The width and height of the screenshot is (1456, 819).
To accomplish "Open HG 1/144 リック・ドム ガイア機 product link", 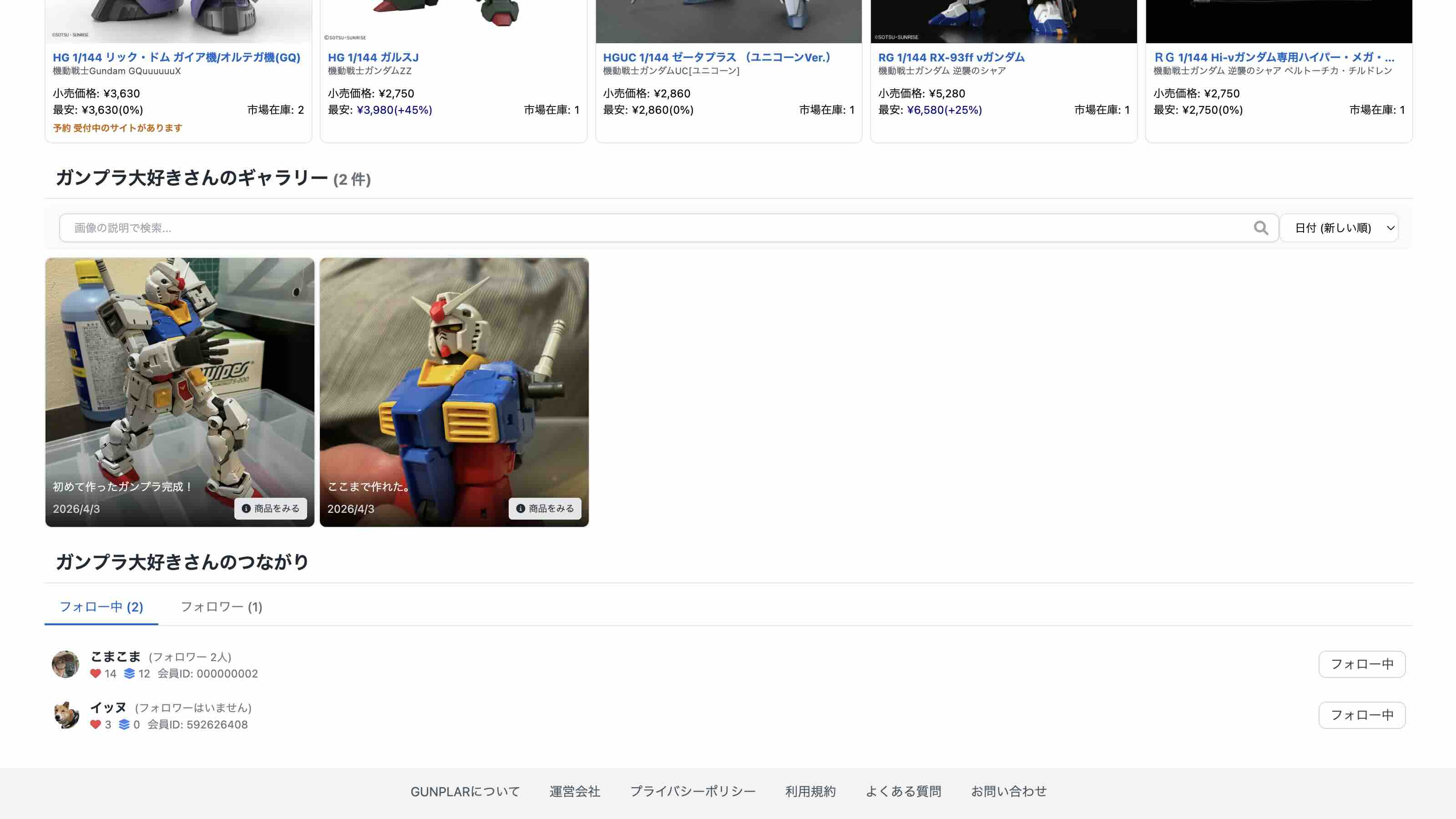I will [177, 57].
